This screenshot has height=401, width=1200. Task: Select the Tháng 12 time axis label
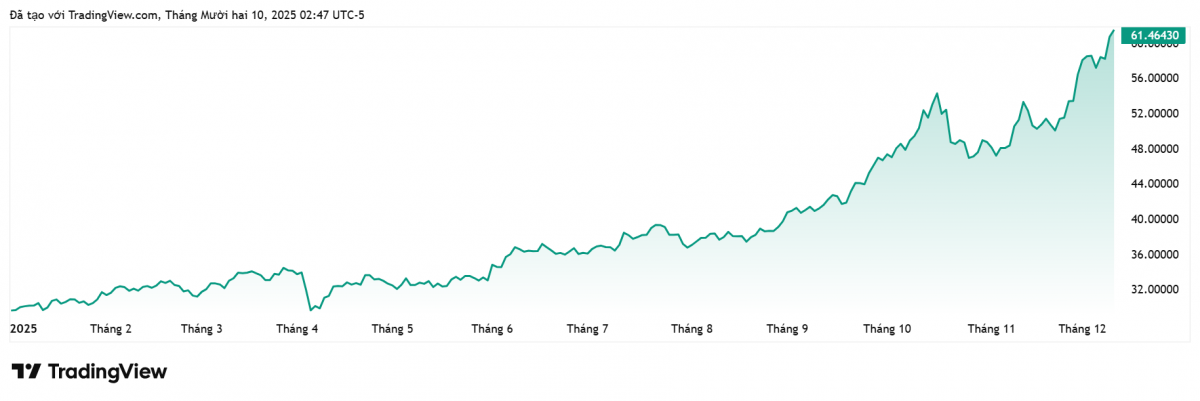[x=1083, y=328]
